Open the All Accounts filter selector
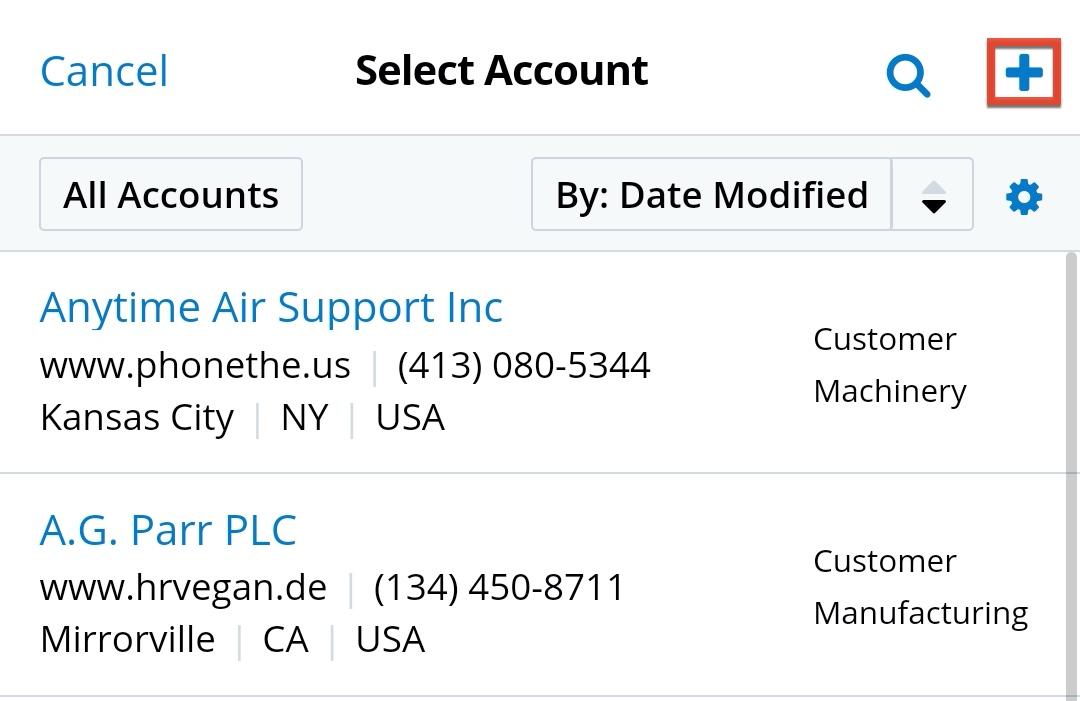 click(x=170, y=194)
